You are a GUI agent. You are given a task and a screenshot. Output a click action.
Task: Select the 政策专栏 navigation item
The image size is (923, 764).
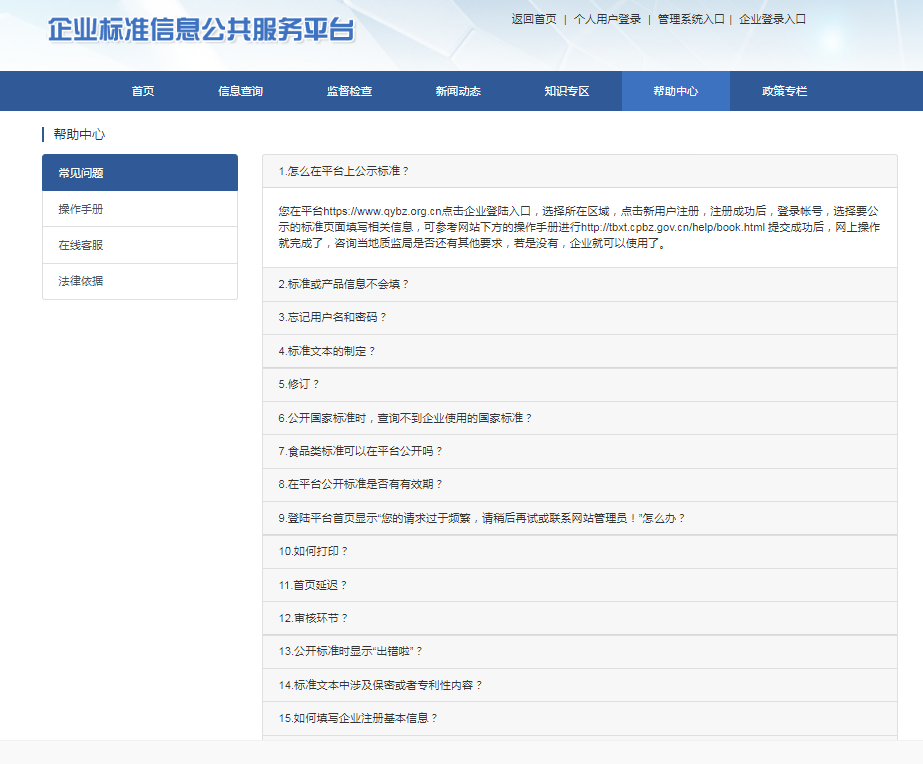point(784,91)
